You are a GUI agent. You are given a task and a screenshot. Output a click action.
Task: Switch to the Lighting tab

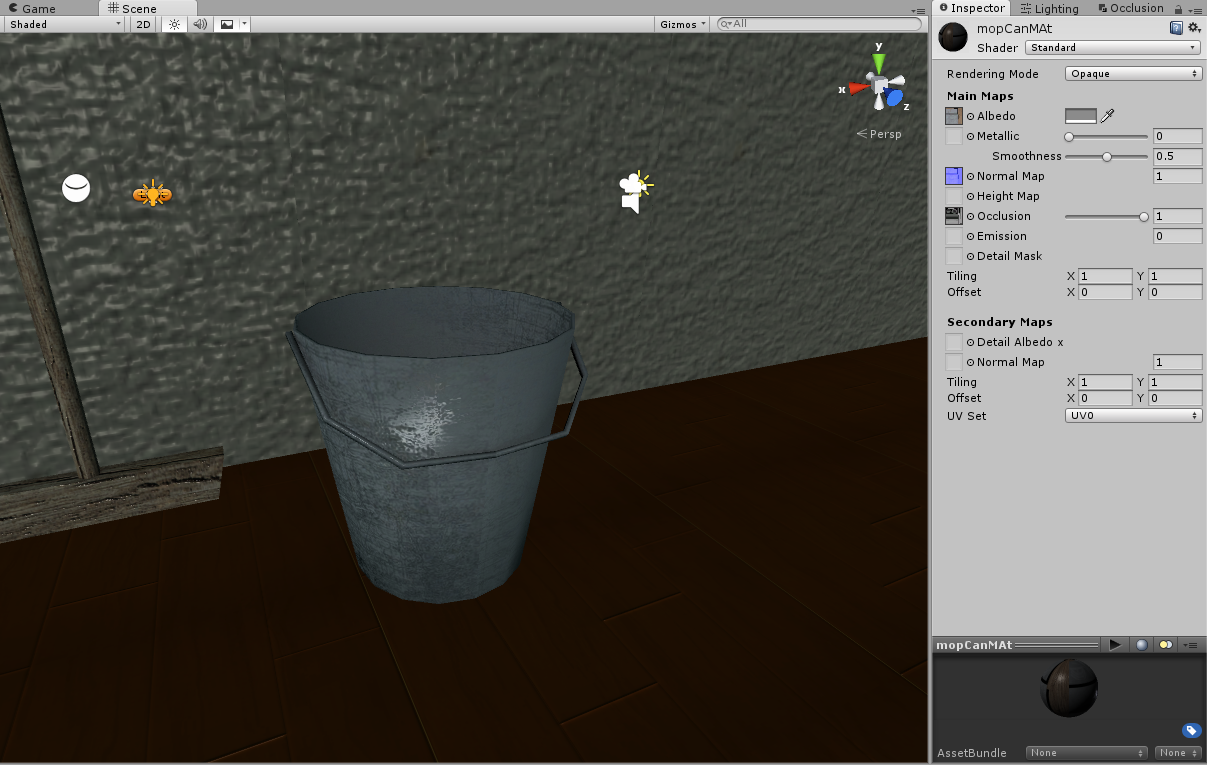tap(1049, 8)
